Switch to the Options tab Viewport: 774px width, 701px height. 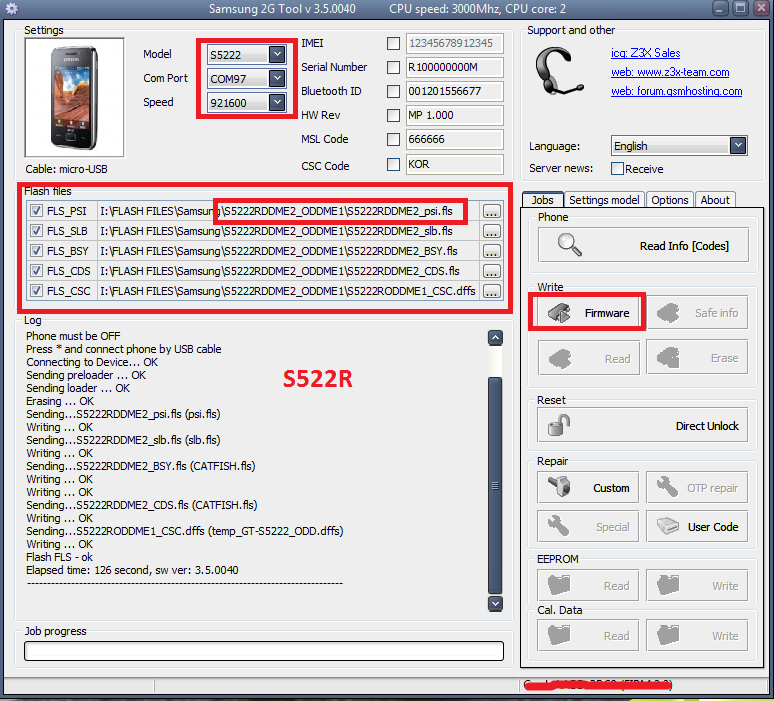(669, 200)
